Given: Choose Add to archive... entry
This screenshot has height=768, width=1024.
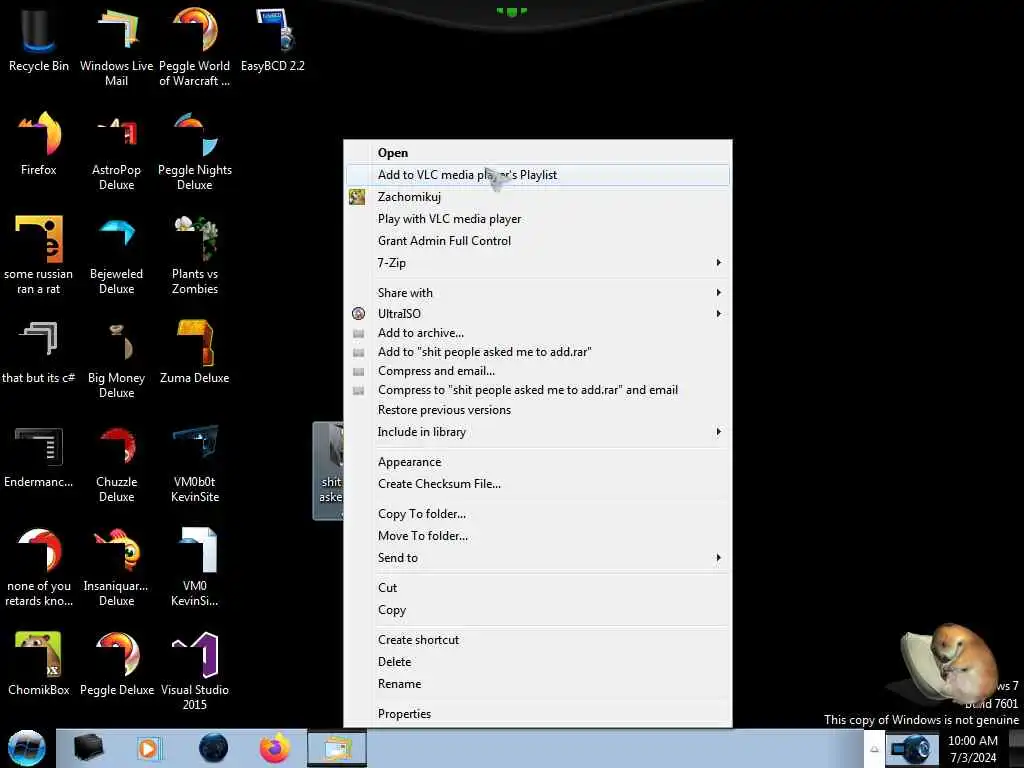Looking at the screenshot, I should [537, 333].
